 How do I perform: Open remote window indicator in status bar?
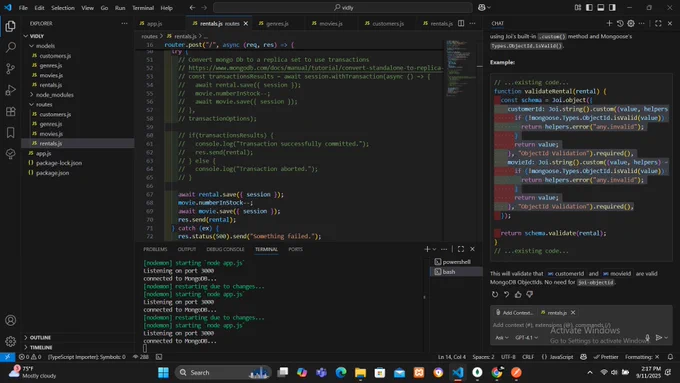tap(7, 357)
